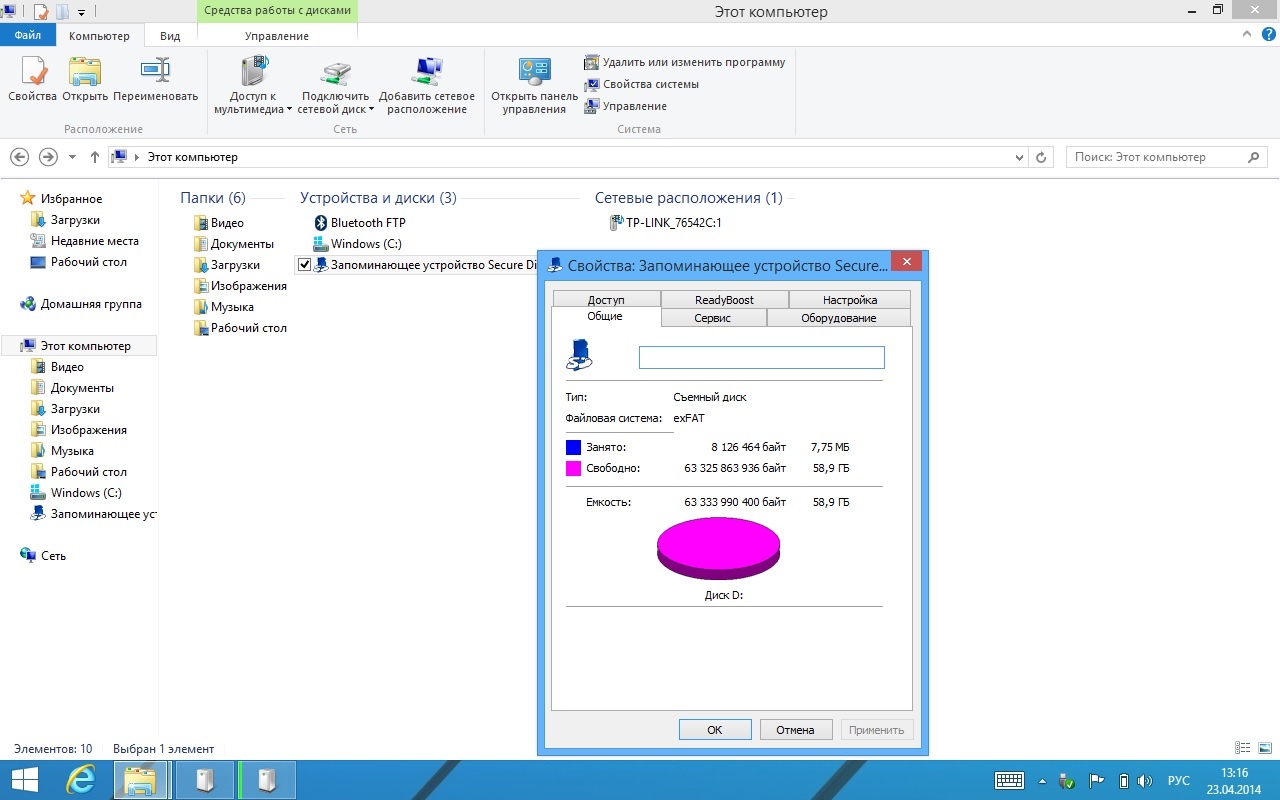1280x800 pixels.
Task: Open the Оборудование (Hardware) tab
Action: pyautogui.click(x=838, y=318)
